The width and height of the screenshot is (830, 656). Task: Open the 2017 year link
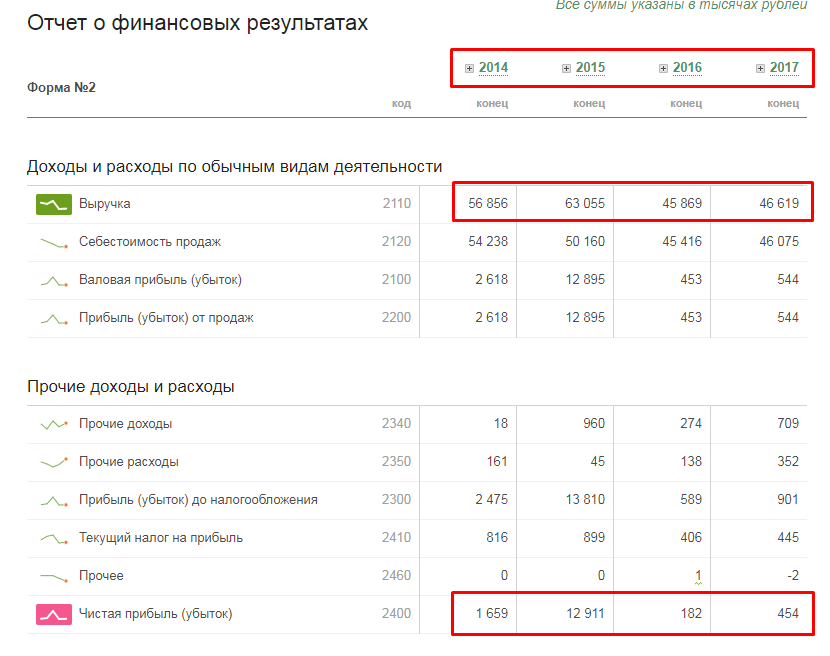coord(784,68)
